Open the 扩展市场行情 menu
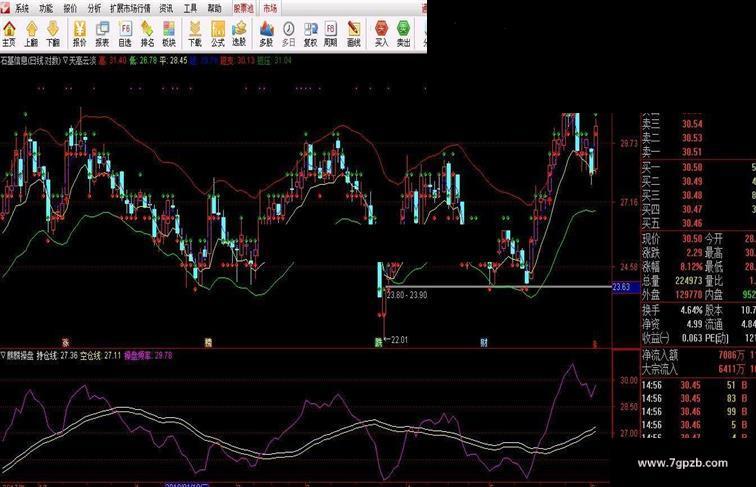 pos(130,8)
